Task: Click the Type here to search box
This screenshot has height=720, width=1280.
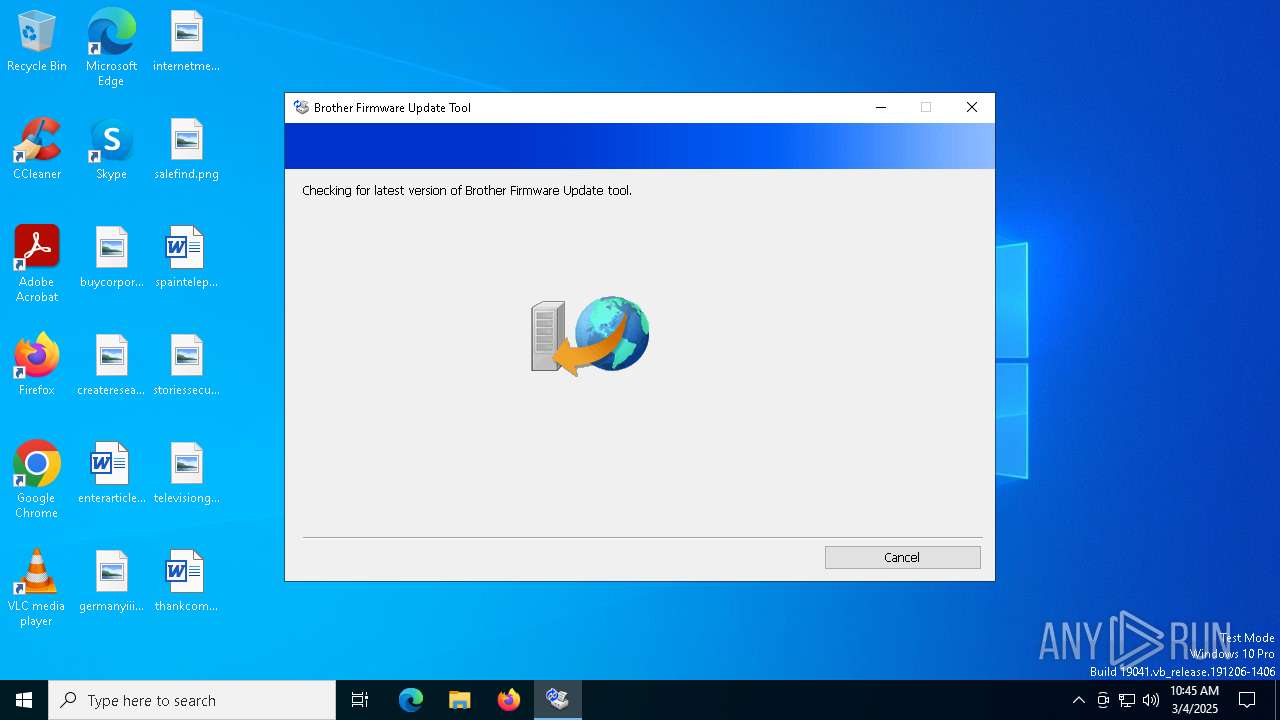Action: [192, 700]
